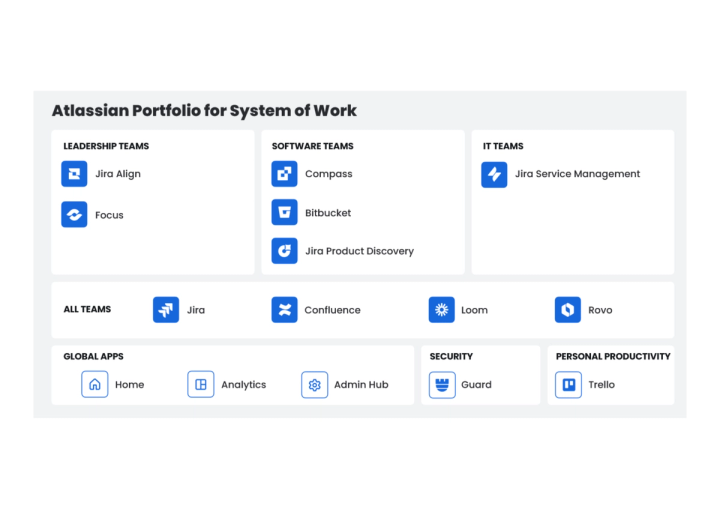Image resolution: width=720 pixels, height=509 pixels.
Task: Click the Rovo hexagon icon
Action: coord(568,310)
